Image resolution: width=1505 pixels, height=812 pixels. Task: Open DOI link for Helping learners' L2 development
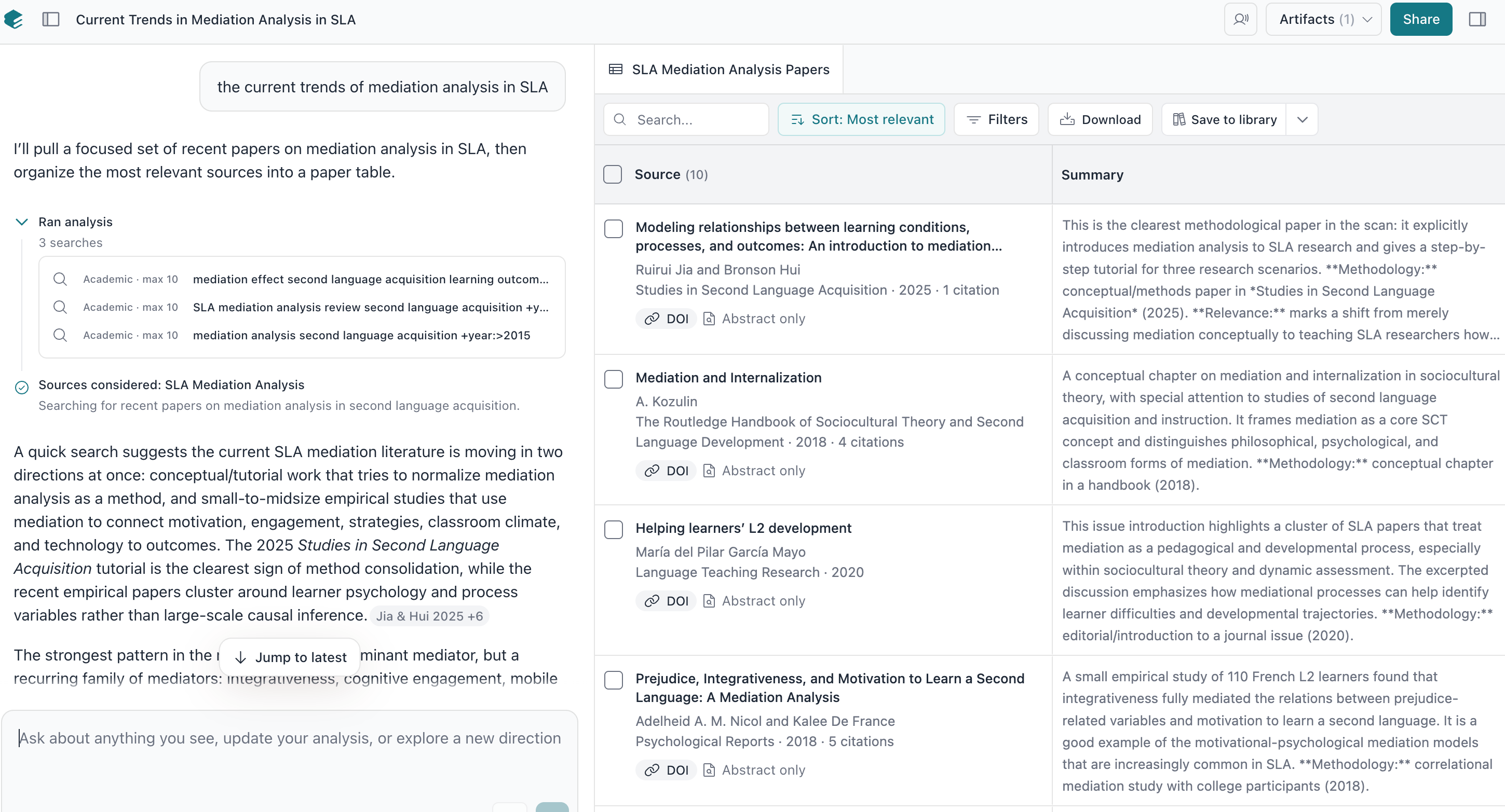click(666, 601)
